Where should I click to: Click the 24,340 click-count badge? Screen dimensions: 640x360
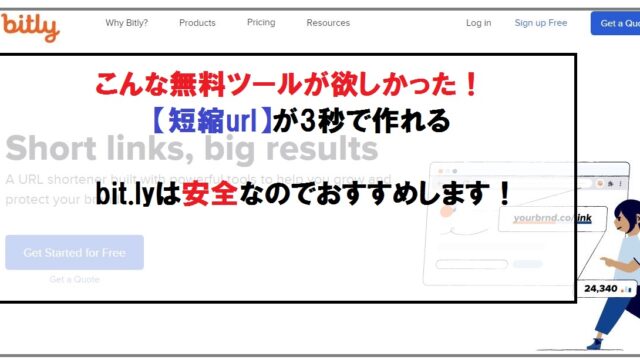(x=606, y=289)
